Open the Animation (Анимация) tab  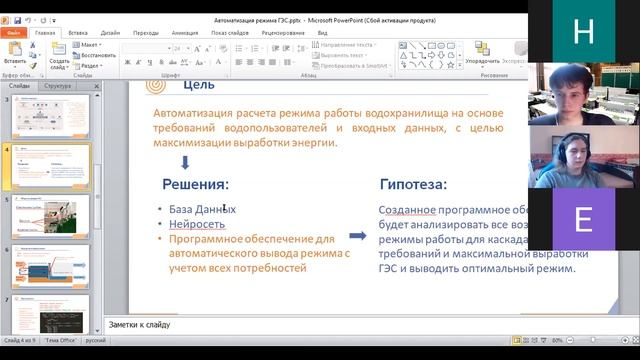click(185, 33)
